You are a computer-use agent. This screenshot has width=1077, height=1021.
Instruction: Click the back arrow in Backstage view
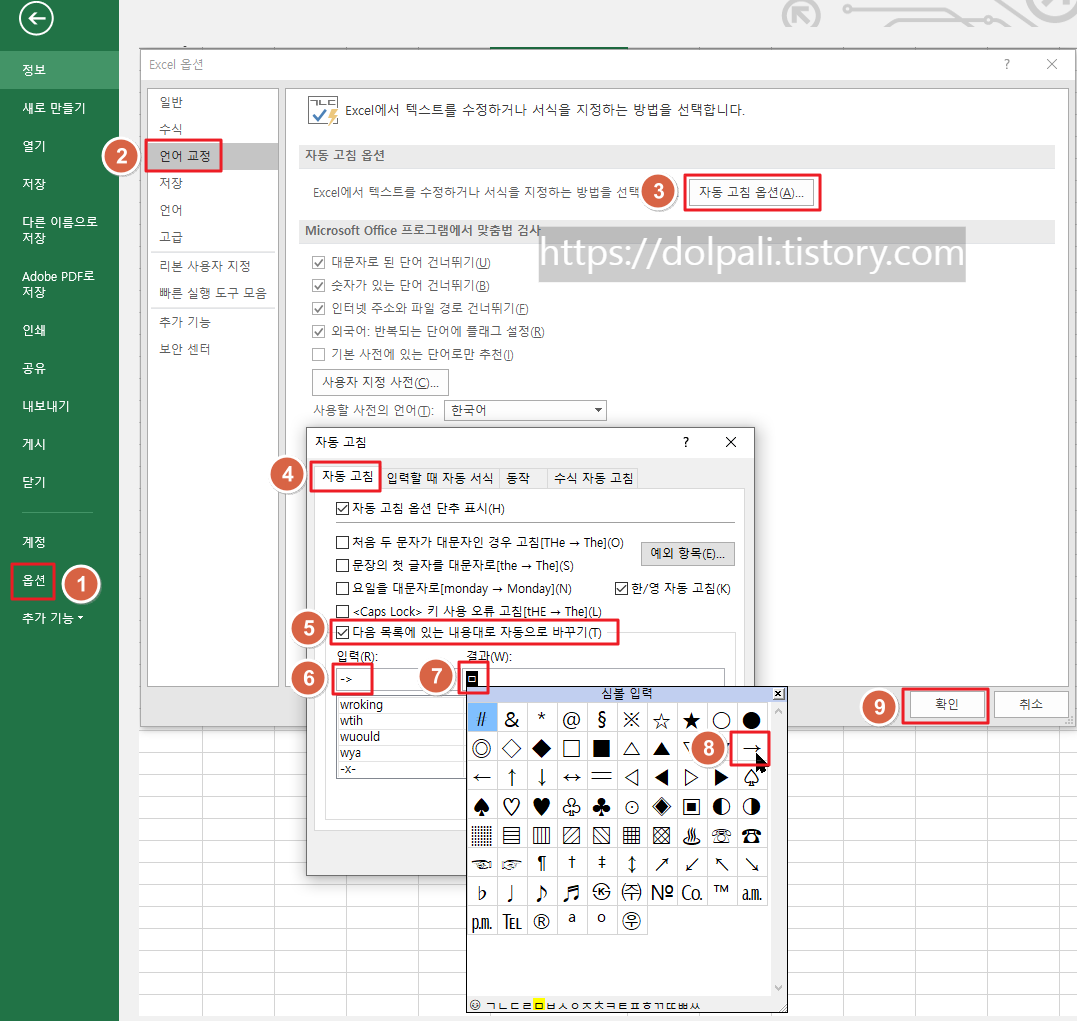tap(36, 19)
